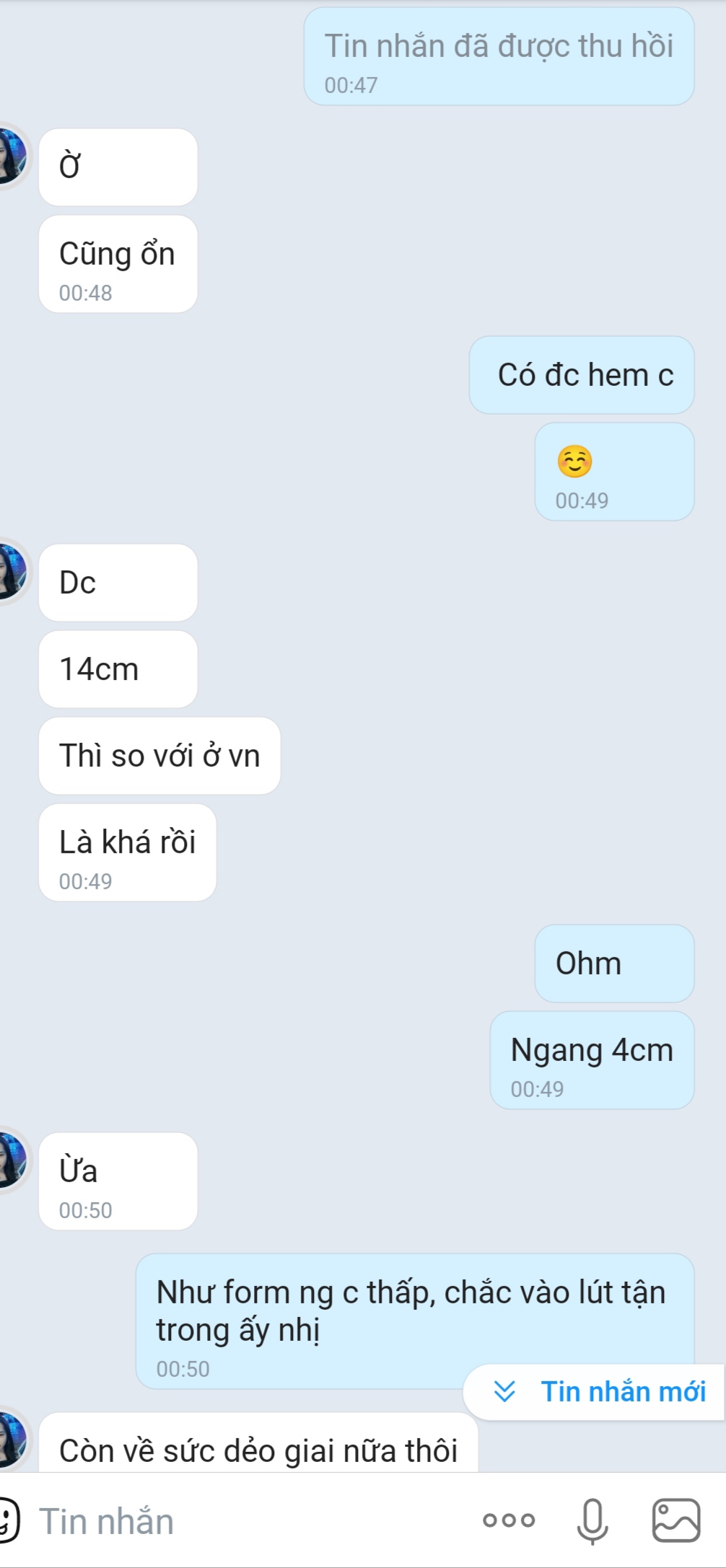Open more options three-dots icon
The width and height of the screenshot is (726, 1568).
pos(509,1520)
